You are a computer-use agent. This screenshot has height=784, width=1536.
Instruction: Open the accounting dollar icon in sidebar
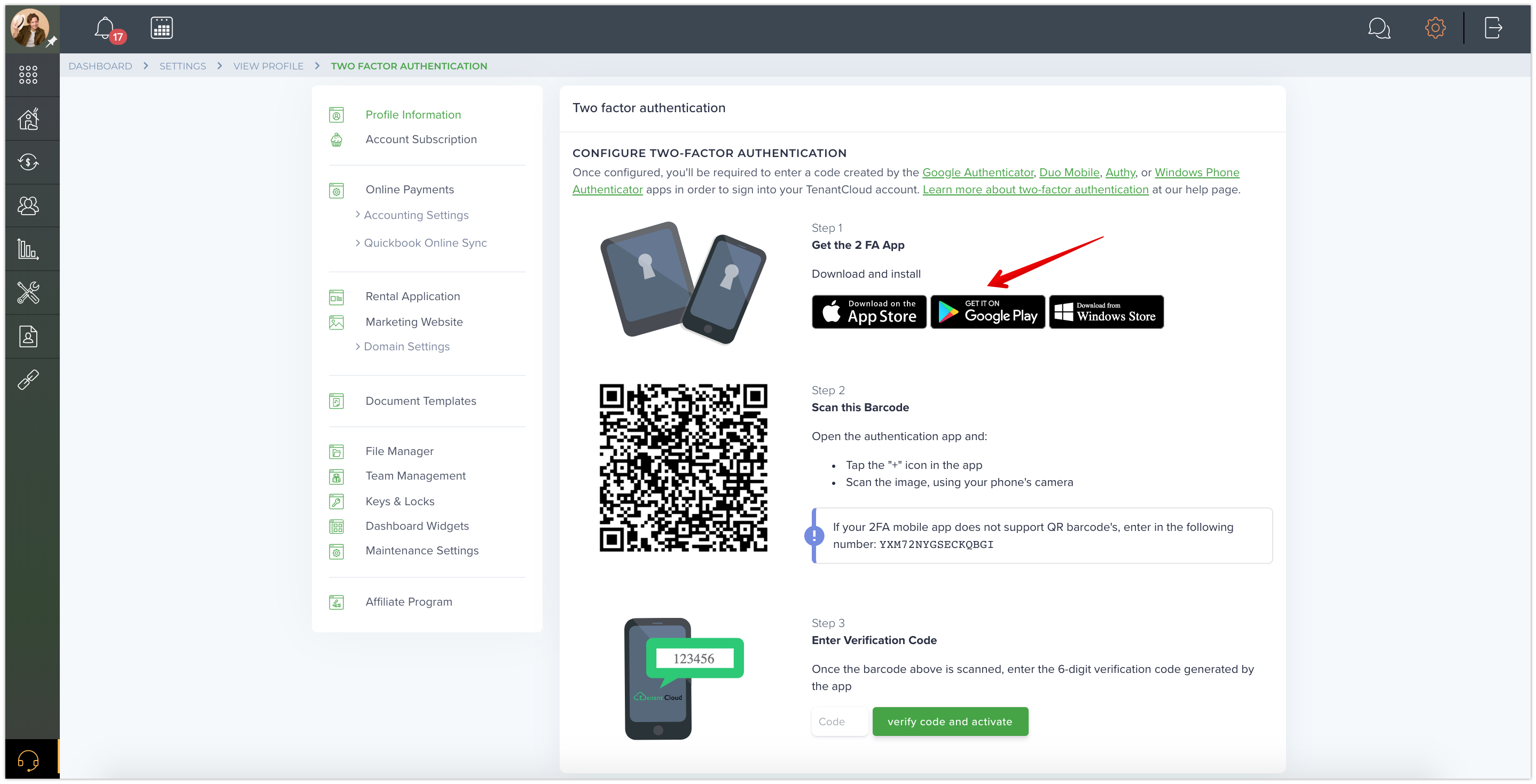click(28, 162)
